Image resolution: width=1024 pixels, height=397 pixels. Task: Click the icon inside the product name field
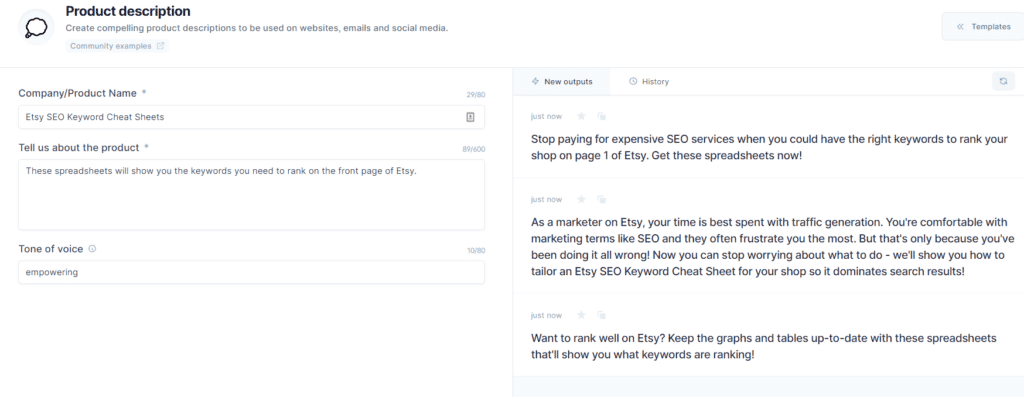tap(470, 117)
